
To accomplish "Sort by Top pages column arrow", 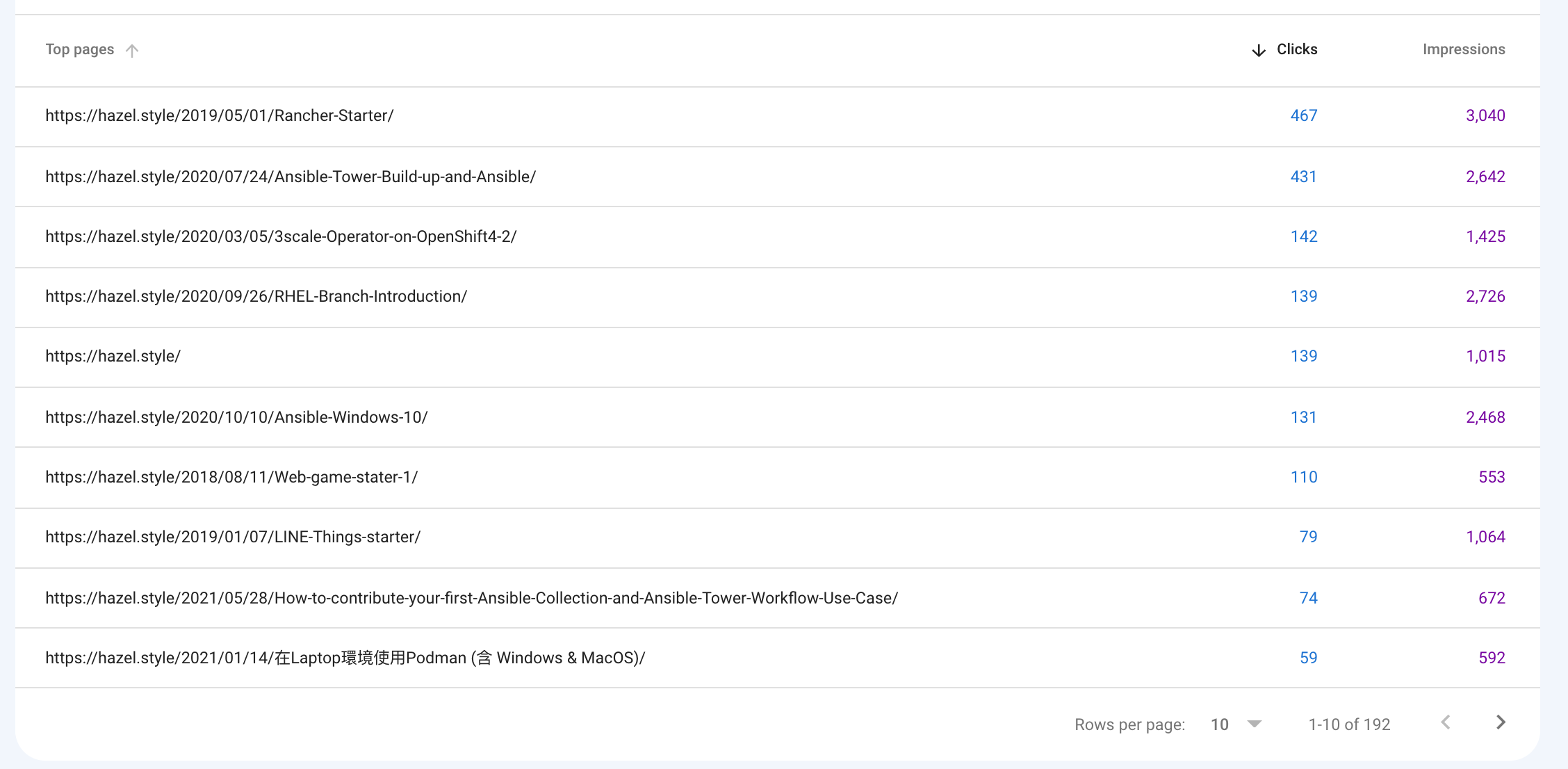I will (132, 50).
